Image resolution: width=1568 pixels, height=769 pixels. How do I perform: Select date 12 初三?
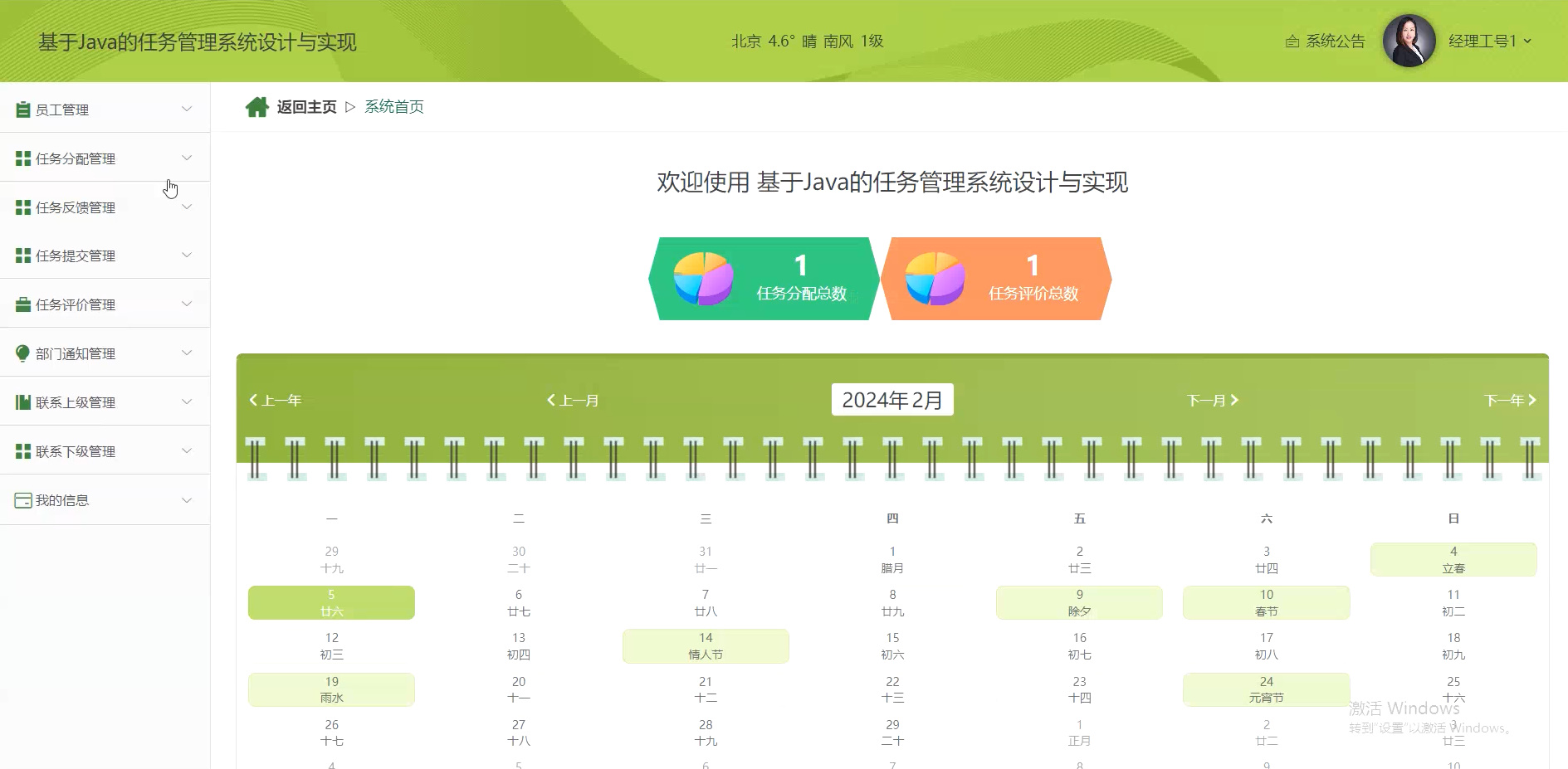click(331, 646)
